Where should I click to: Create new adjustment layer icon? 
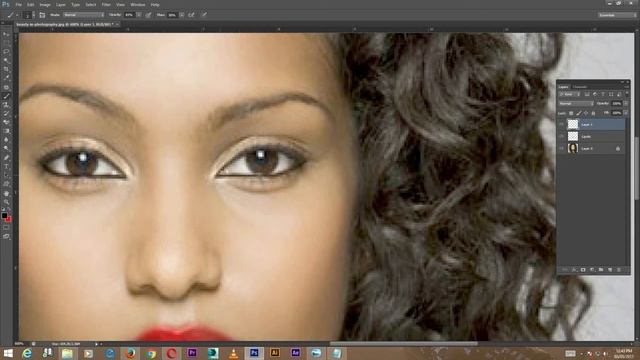click(x=592, y=270)
